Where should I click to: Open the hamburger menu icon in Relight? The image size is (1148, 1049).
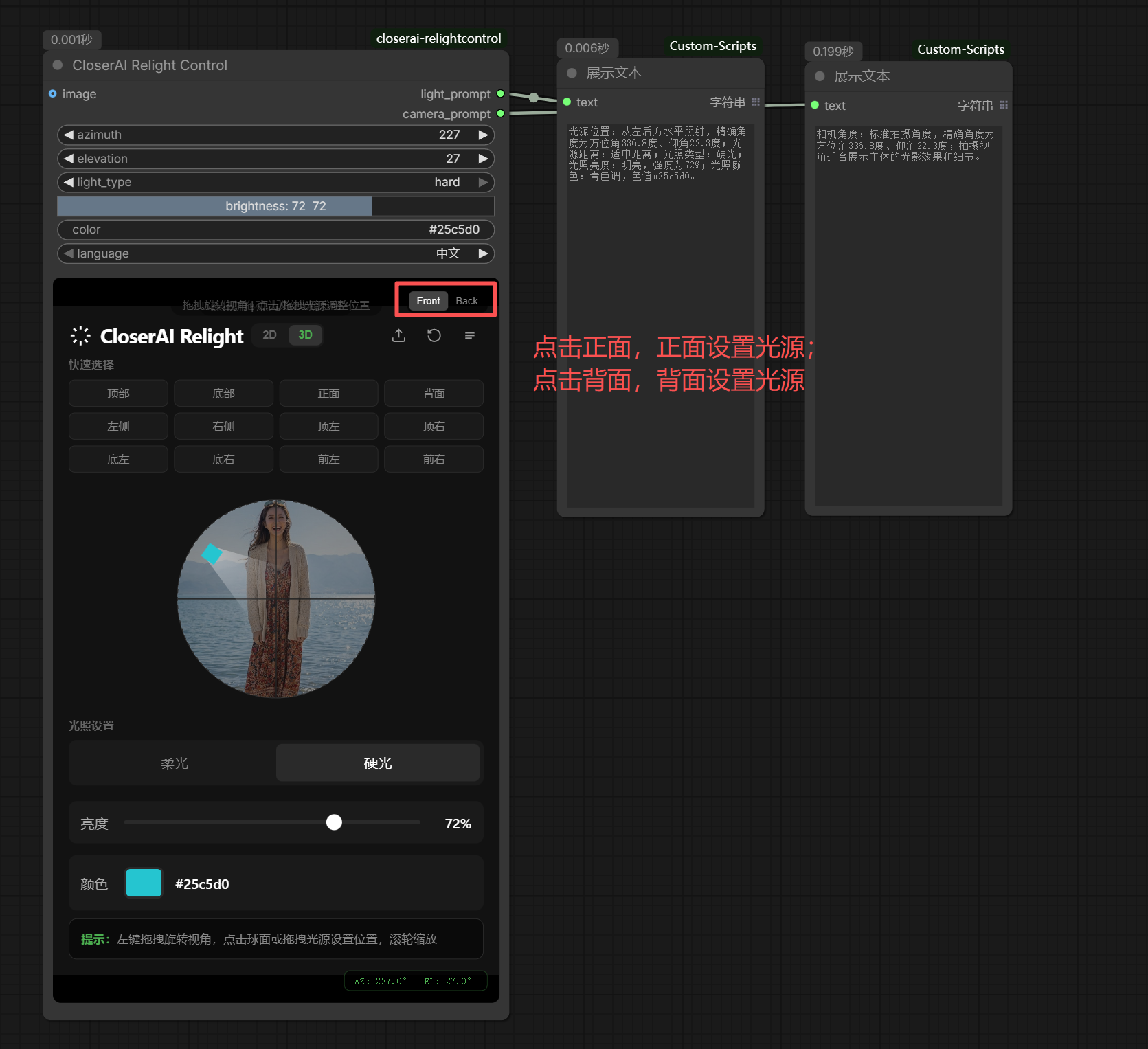click(470, 335)
